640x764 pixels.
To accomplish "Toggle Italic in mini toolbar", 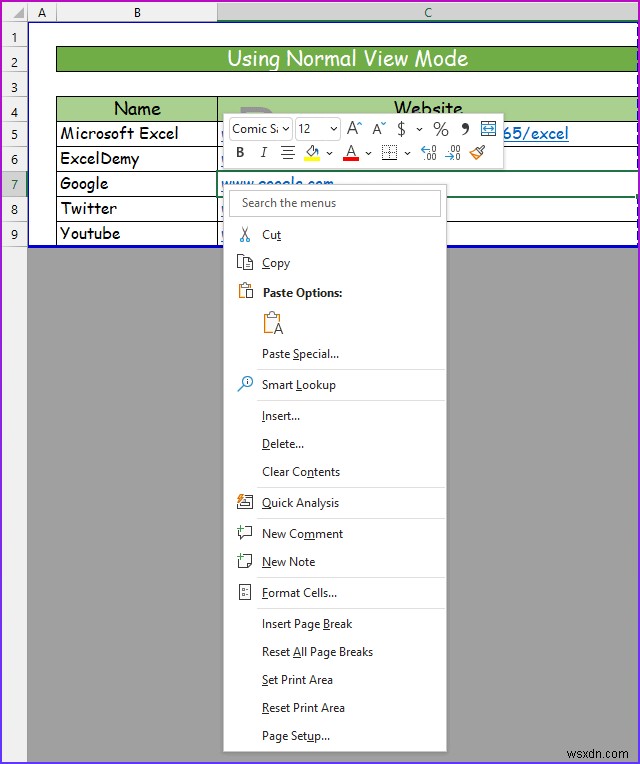I will click(x=264, y=153).
